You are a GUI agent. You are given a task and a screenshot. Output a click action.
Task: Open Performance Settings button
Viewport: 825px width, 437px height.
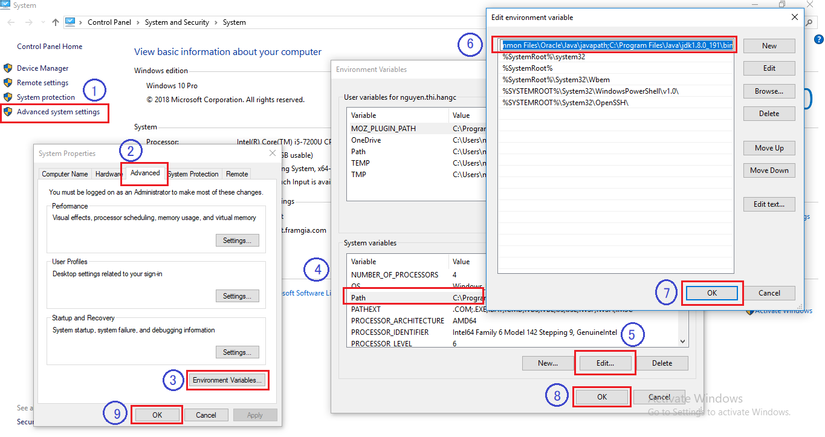point(237,241)
